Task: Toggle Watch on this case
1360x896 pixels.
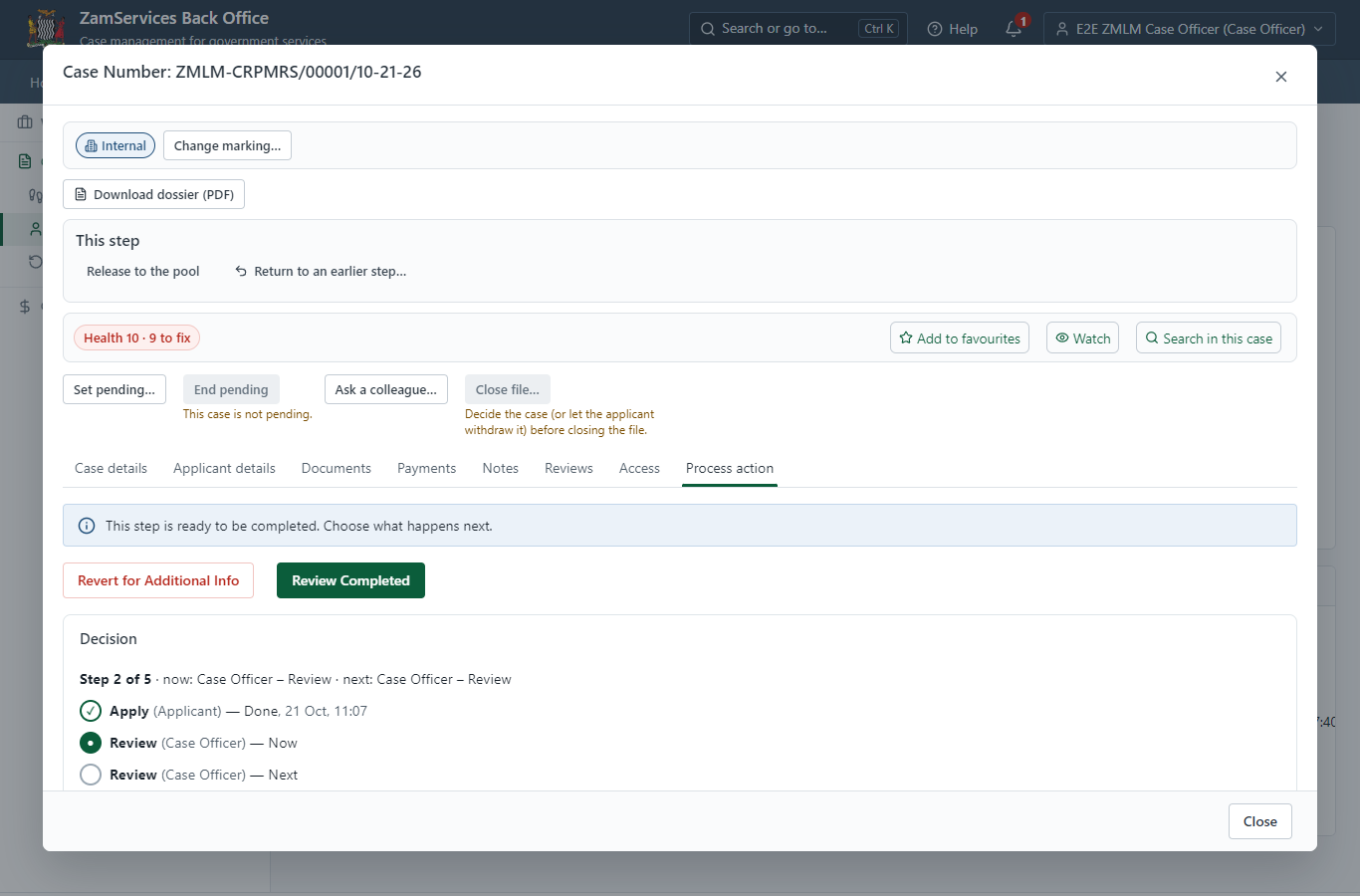Action: [1082, 337]
